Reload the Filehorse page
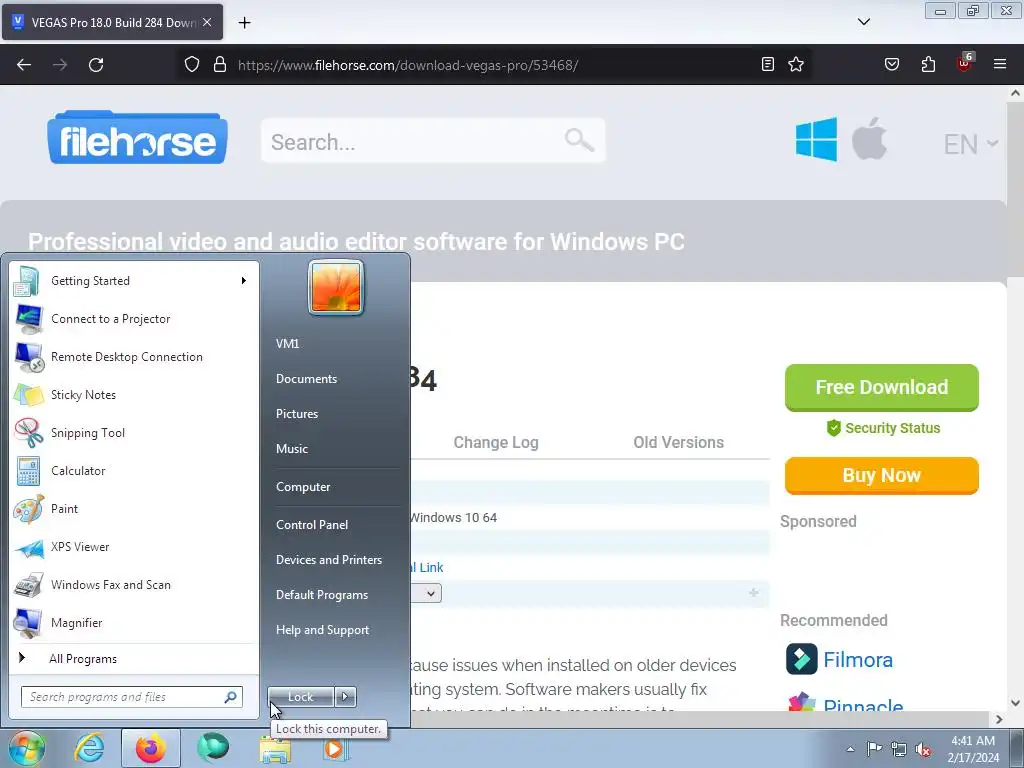This screenshot has height=768, width=1024. (96, 65)
